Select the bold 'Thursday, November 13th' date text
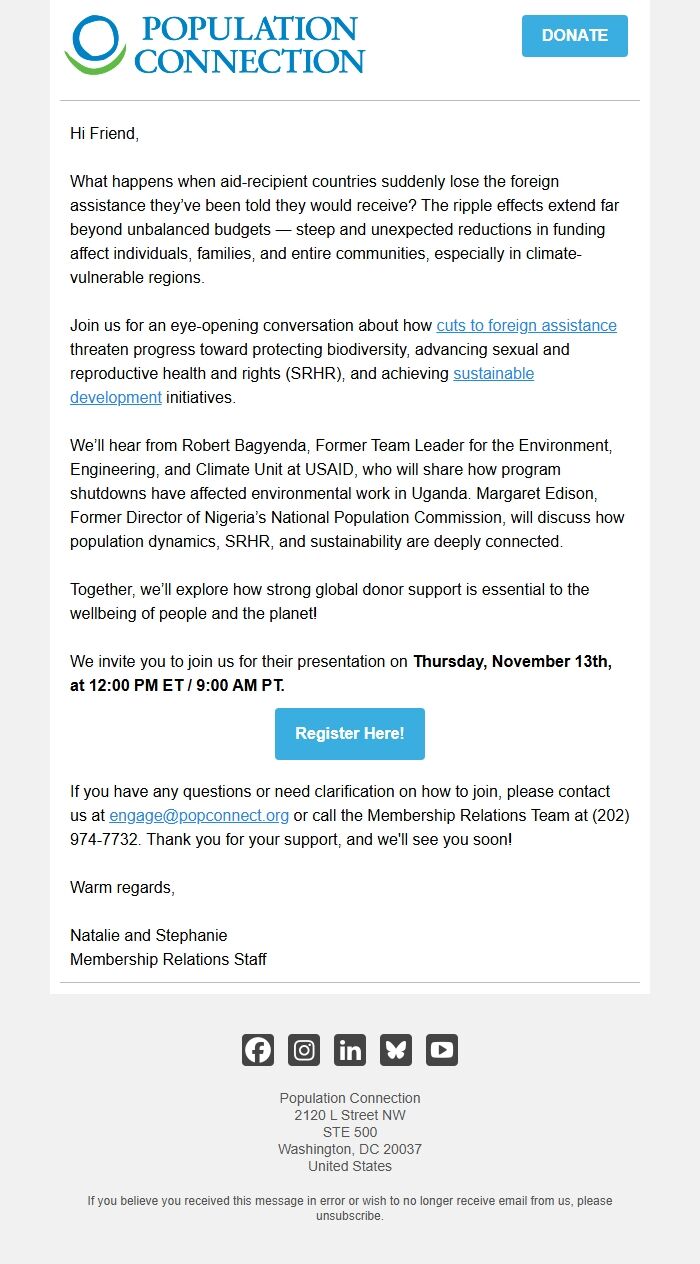 click(524, 661)
